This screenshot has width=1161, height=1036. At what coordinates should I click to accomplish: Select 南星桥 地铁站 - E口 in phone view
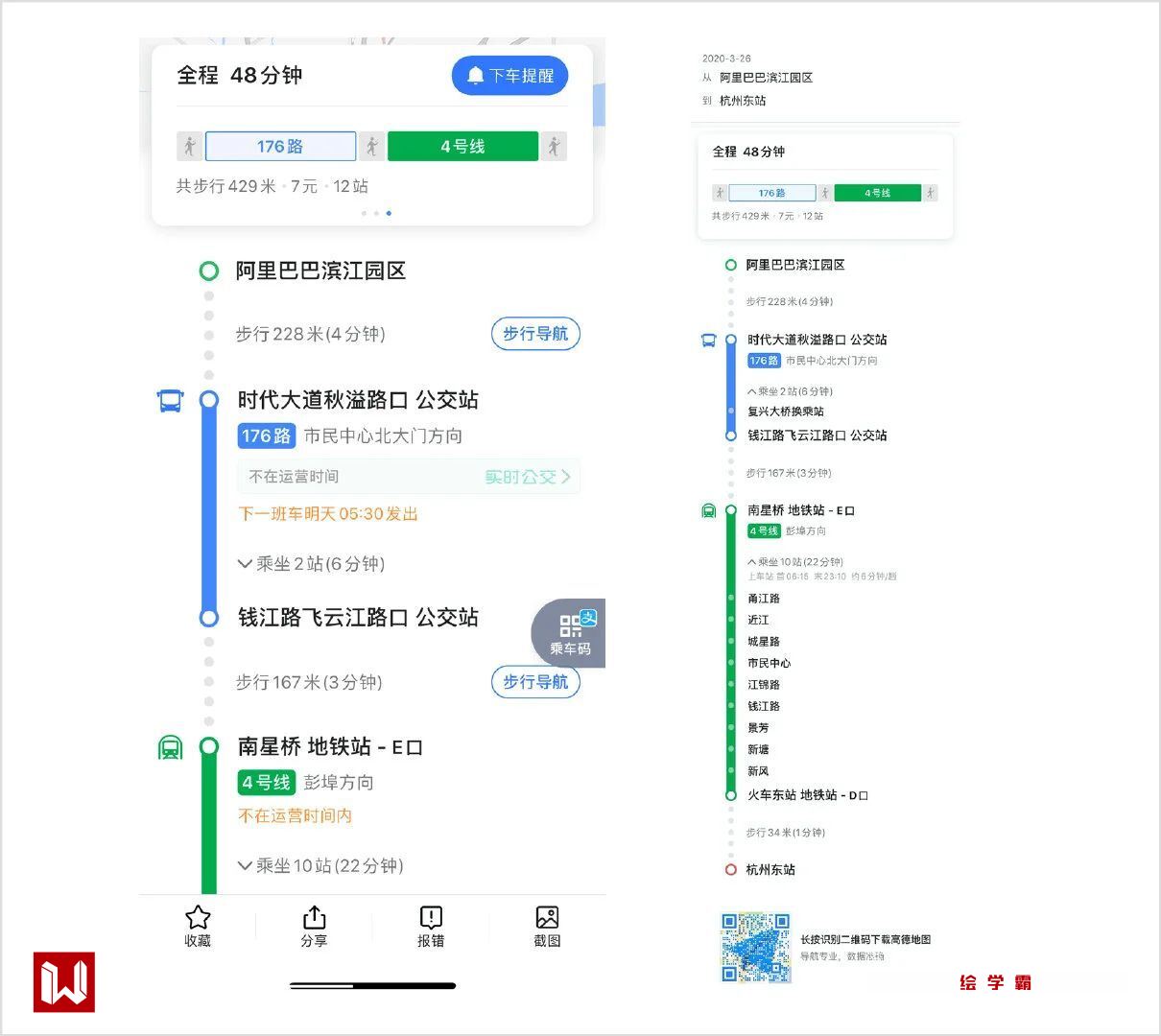[330, 746]
